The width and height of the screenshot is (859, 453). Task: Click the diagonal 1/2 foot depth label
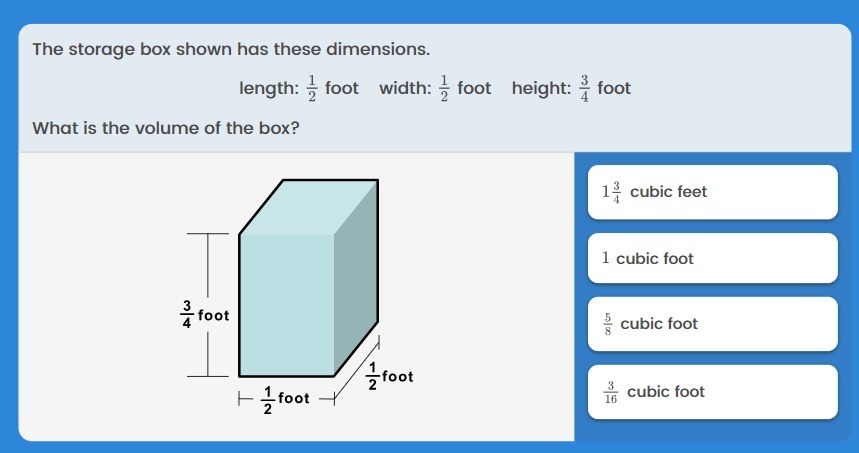(390, 376)
